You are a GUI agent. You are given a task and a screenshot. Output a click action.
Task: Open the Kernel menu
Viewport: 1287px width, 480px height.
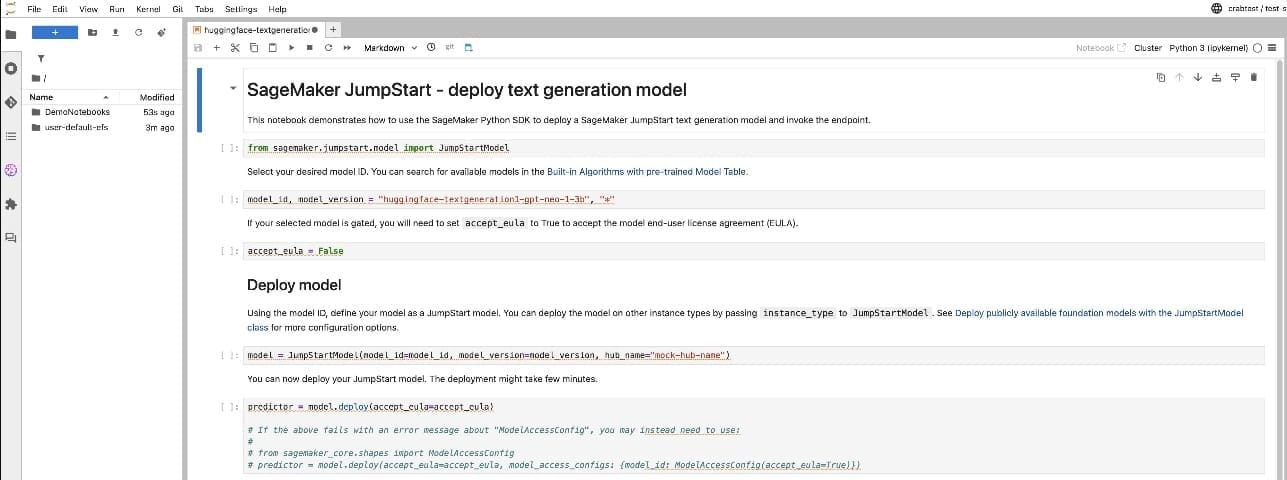tap(148, 9)
